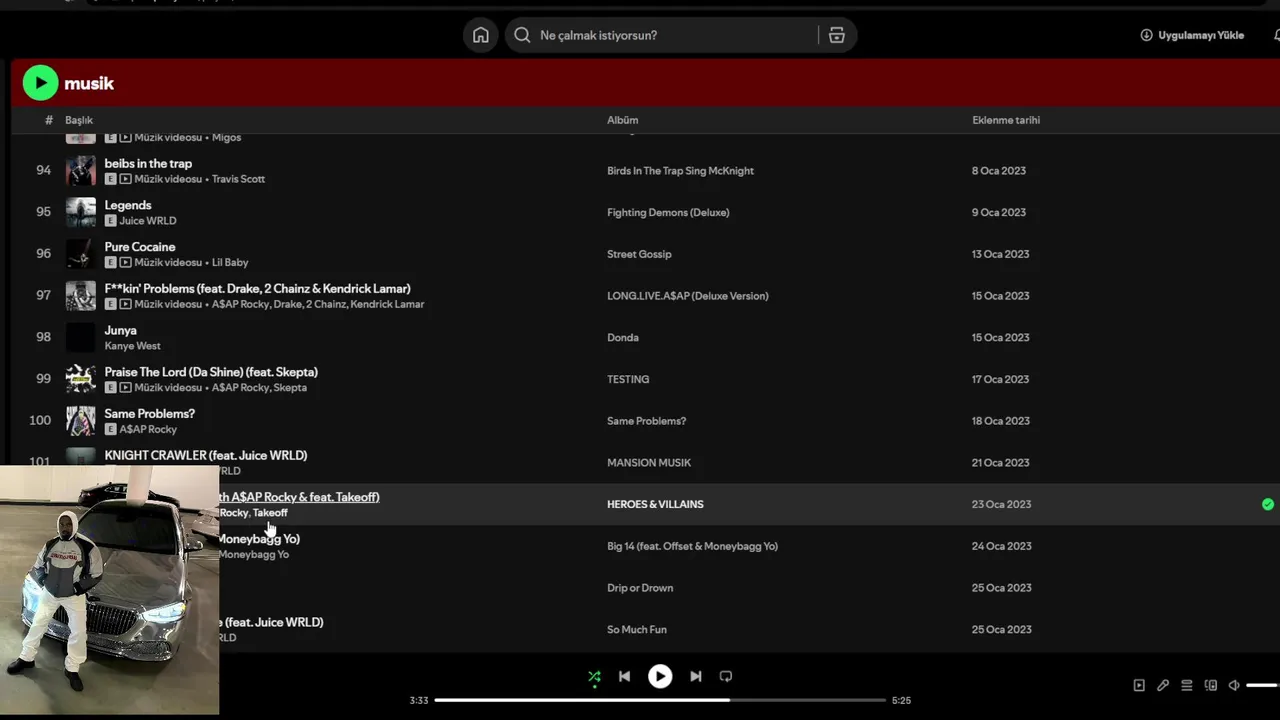Open artist link 'Travis Scott'
Image resolution: width=1280 pixels, height=720 pixels.
point(238,179)
